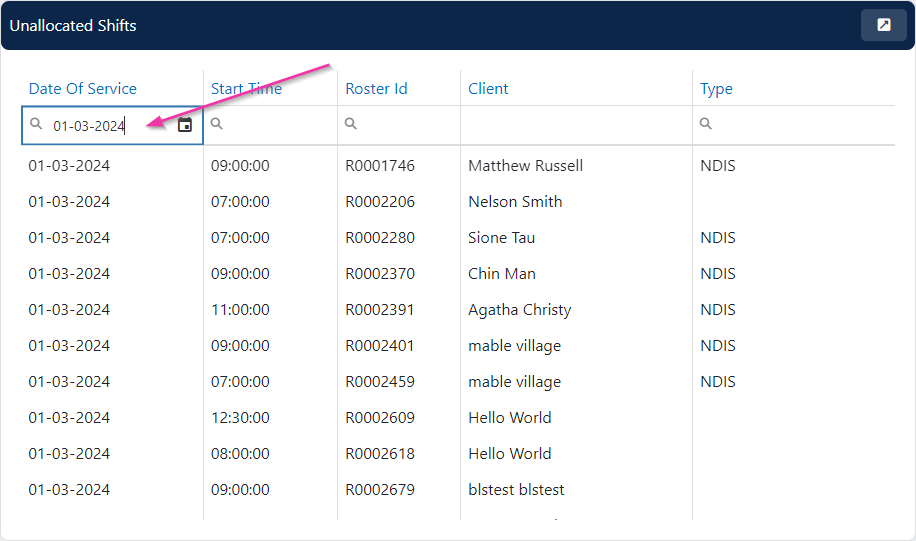The height and width of the screenshot is (541, 916).
Task: Click client name blstest blstest
Action: click(x=516, y=490)
